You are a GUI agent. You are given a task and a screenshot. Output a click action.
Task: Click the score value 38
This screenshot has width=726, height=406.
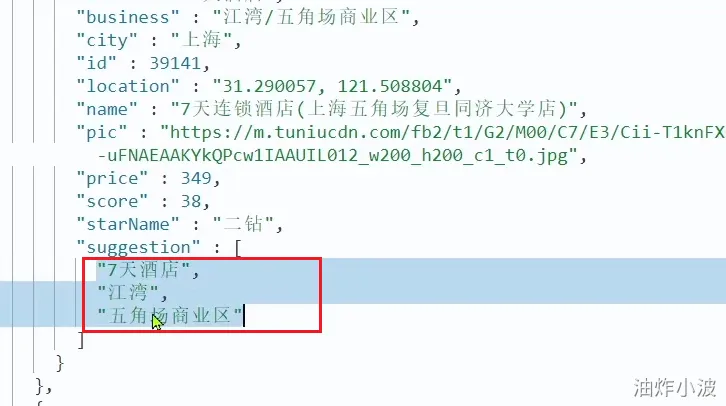(191, 202)
